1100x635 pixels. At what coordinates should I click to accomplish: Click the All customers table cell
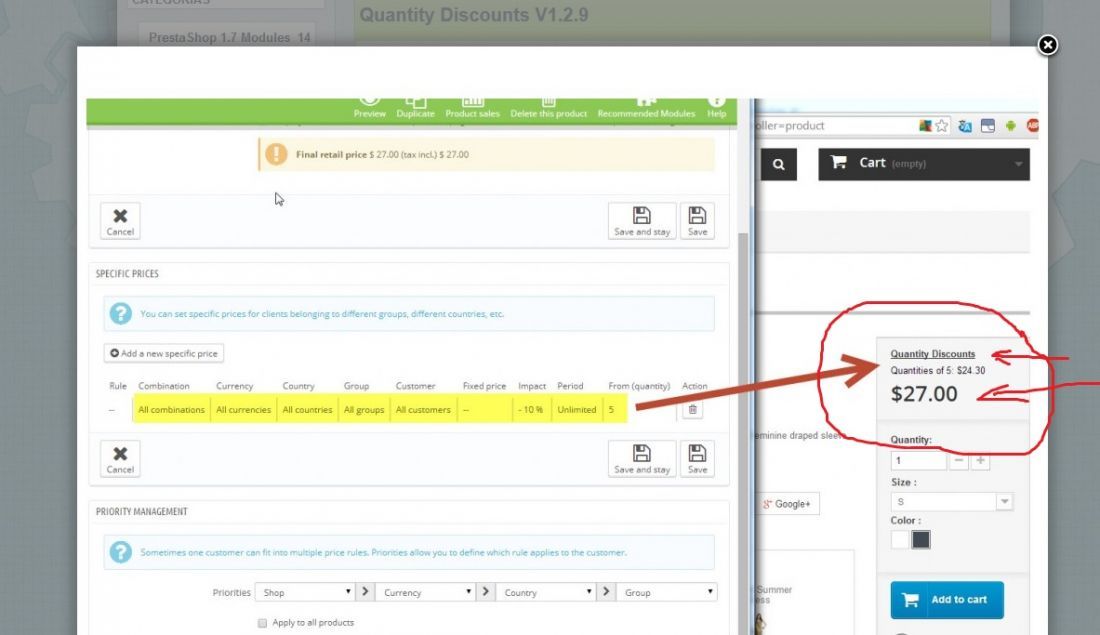point(423,410)
